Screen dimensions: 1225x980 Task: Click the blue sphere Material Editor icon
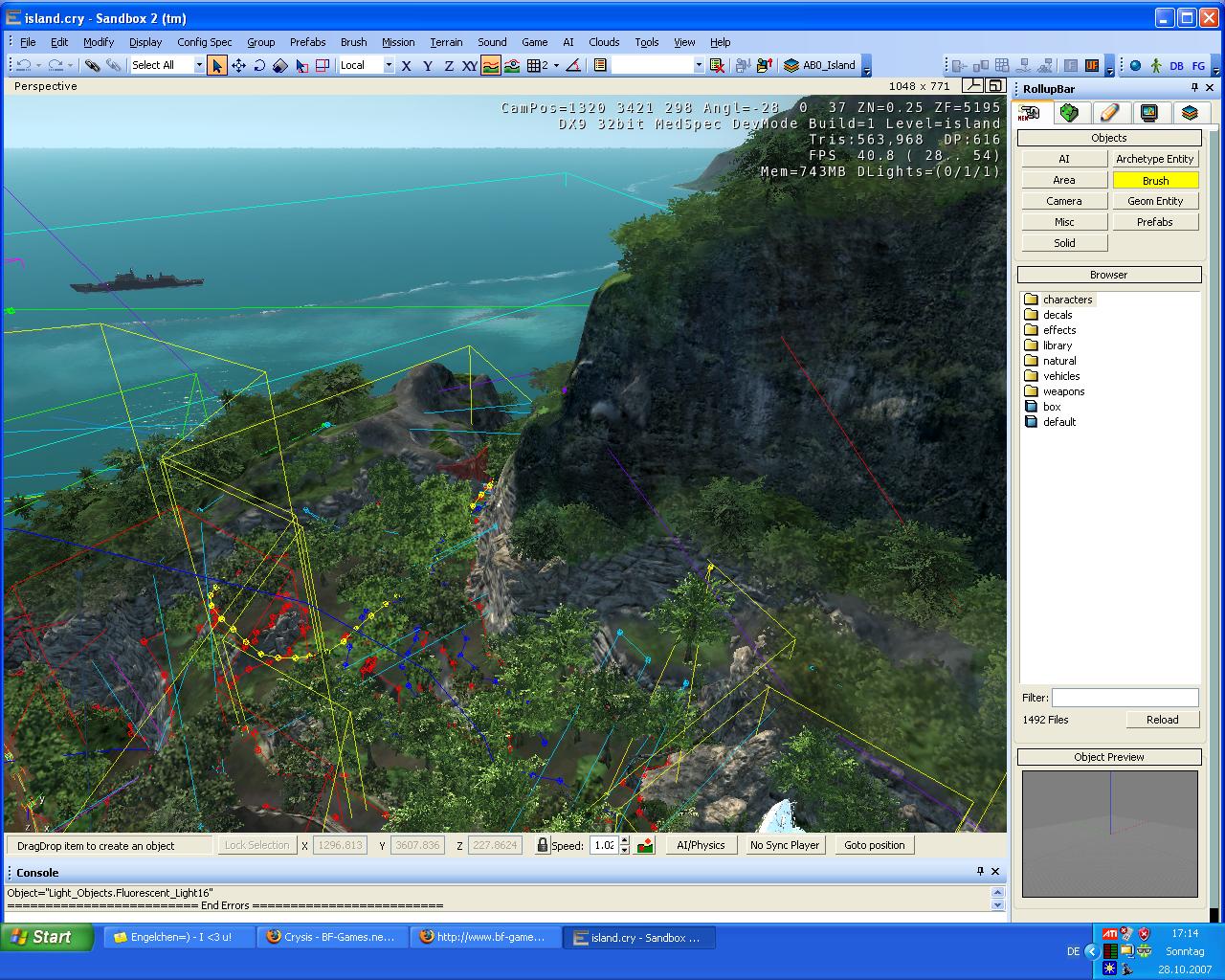1135,65
